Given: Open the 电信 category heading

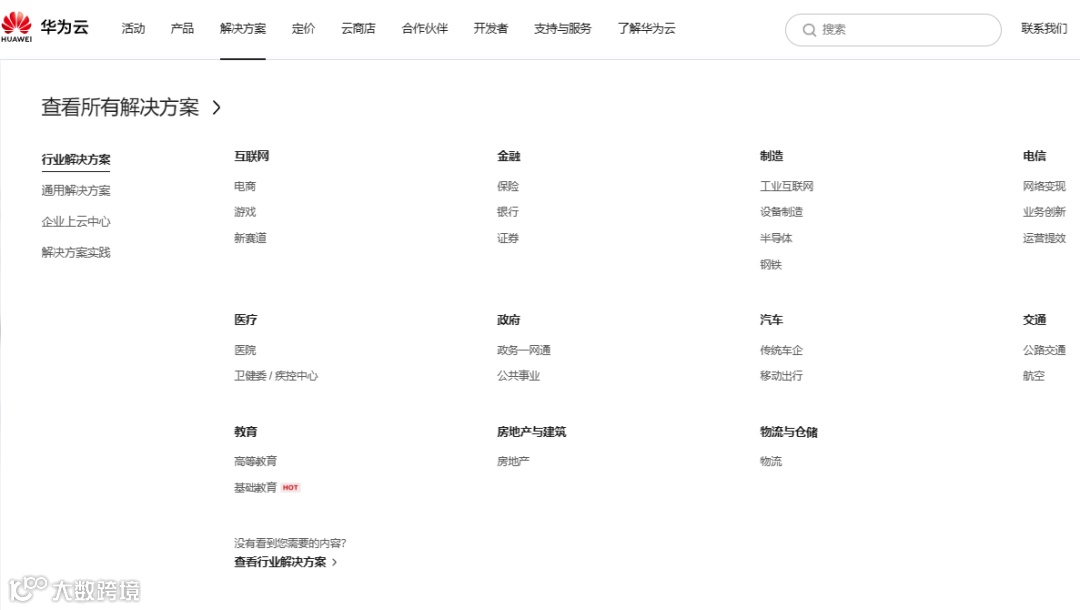Looking at the screenshot, I should [x=1035, y=156].
